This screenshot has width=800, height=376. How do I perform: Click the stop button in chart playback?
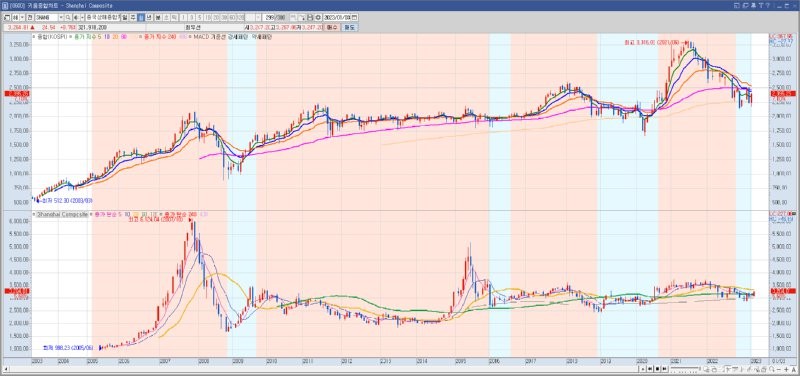657,369
